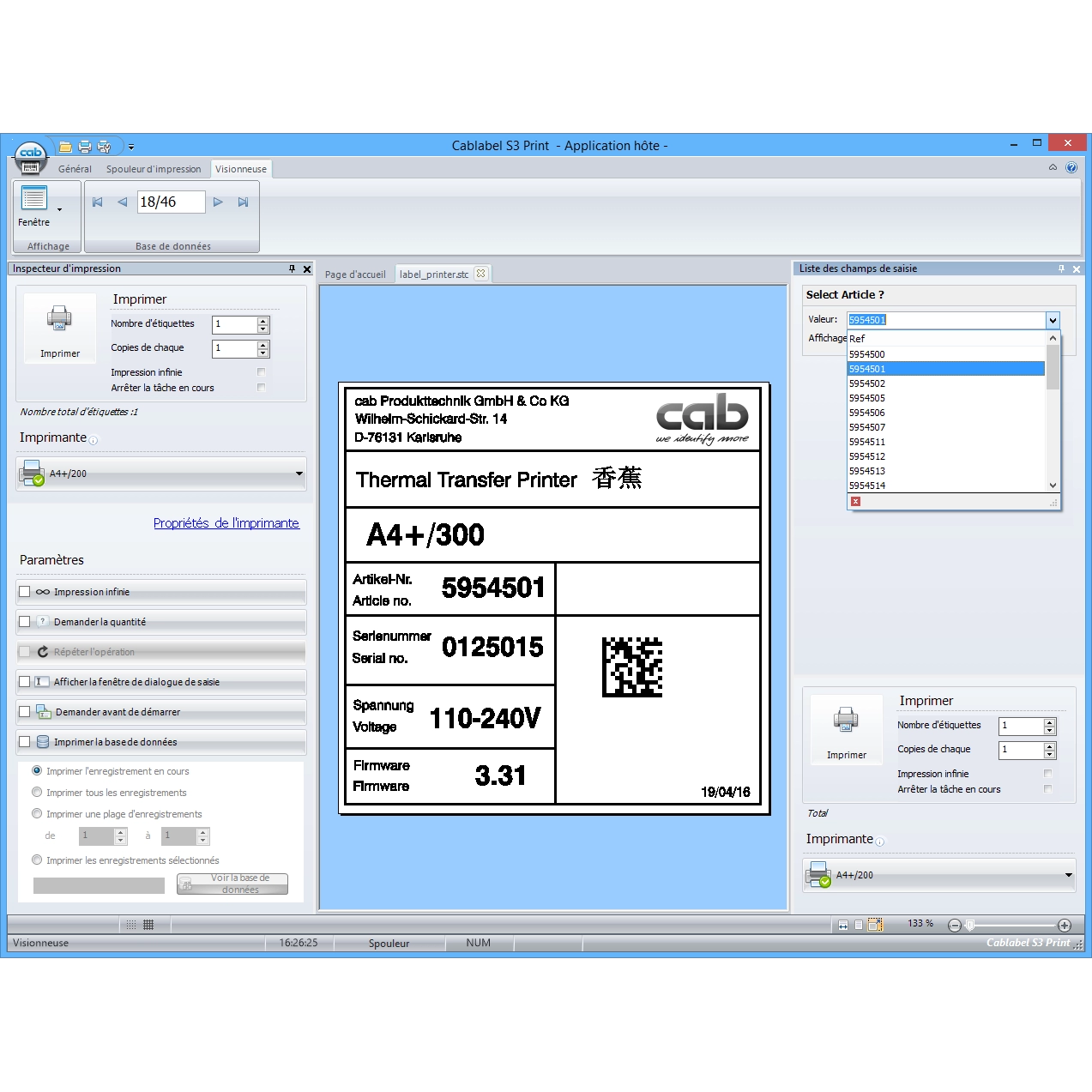Click the record number field showing 18/46
1092x1092 pixels.
point(171,202)
